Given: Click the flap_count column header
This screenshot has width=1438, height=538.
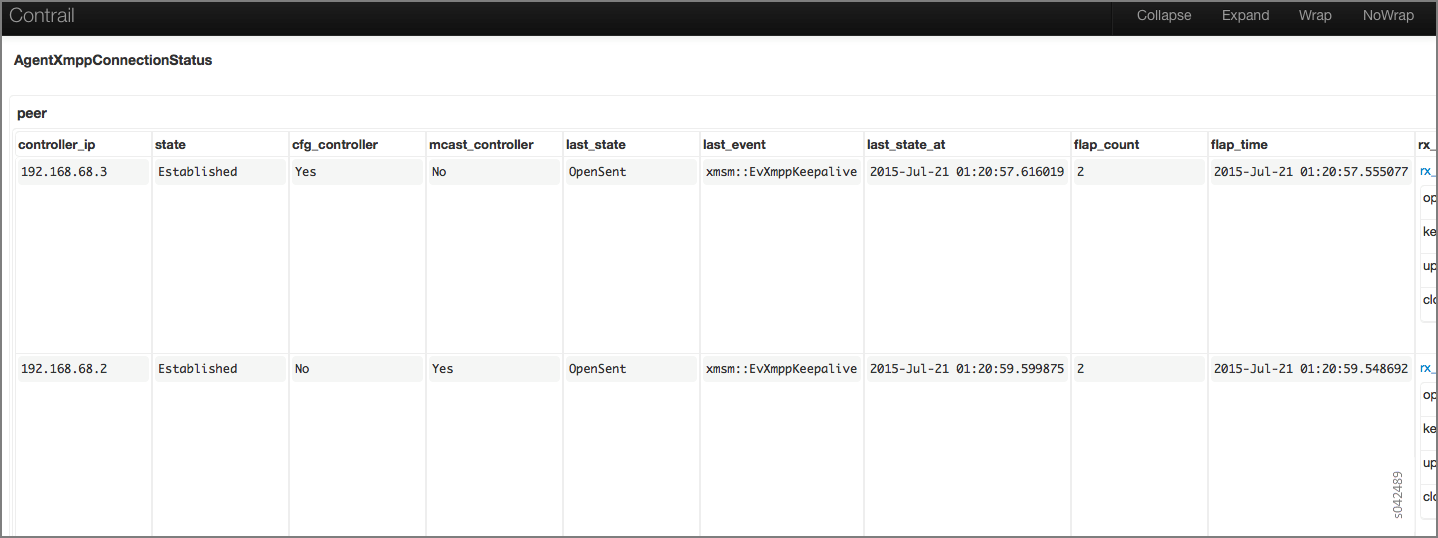Looking at the screenshot, I should [1106, 145].
